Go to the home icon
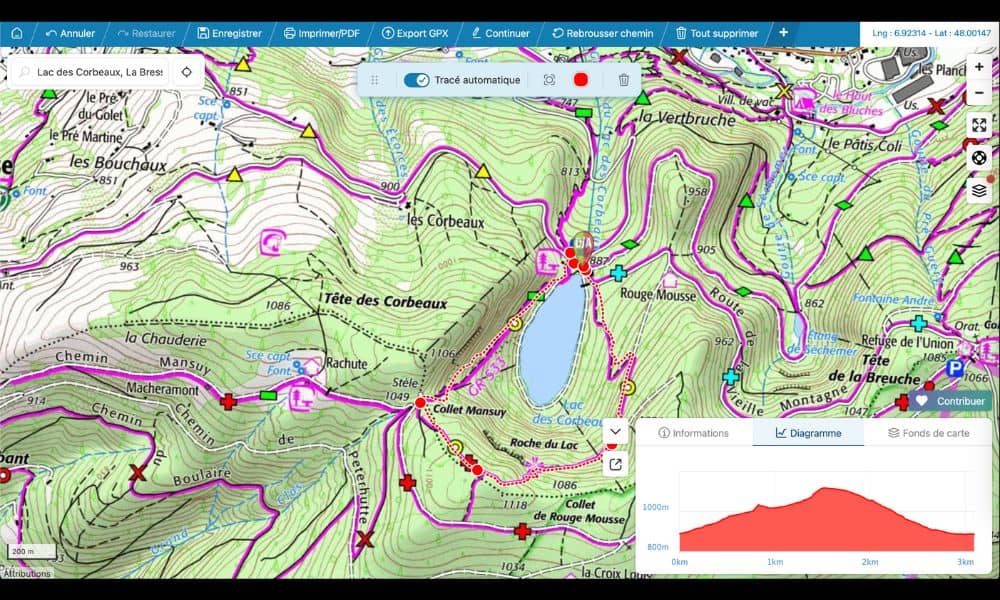This screenshot has height=600, width=1000. pyautogui.click(x=16, y=33)
